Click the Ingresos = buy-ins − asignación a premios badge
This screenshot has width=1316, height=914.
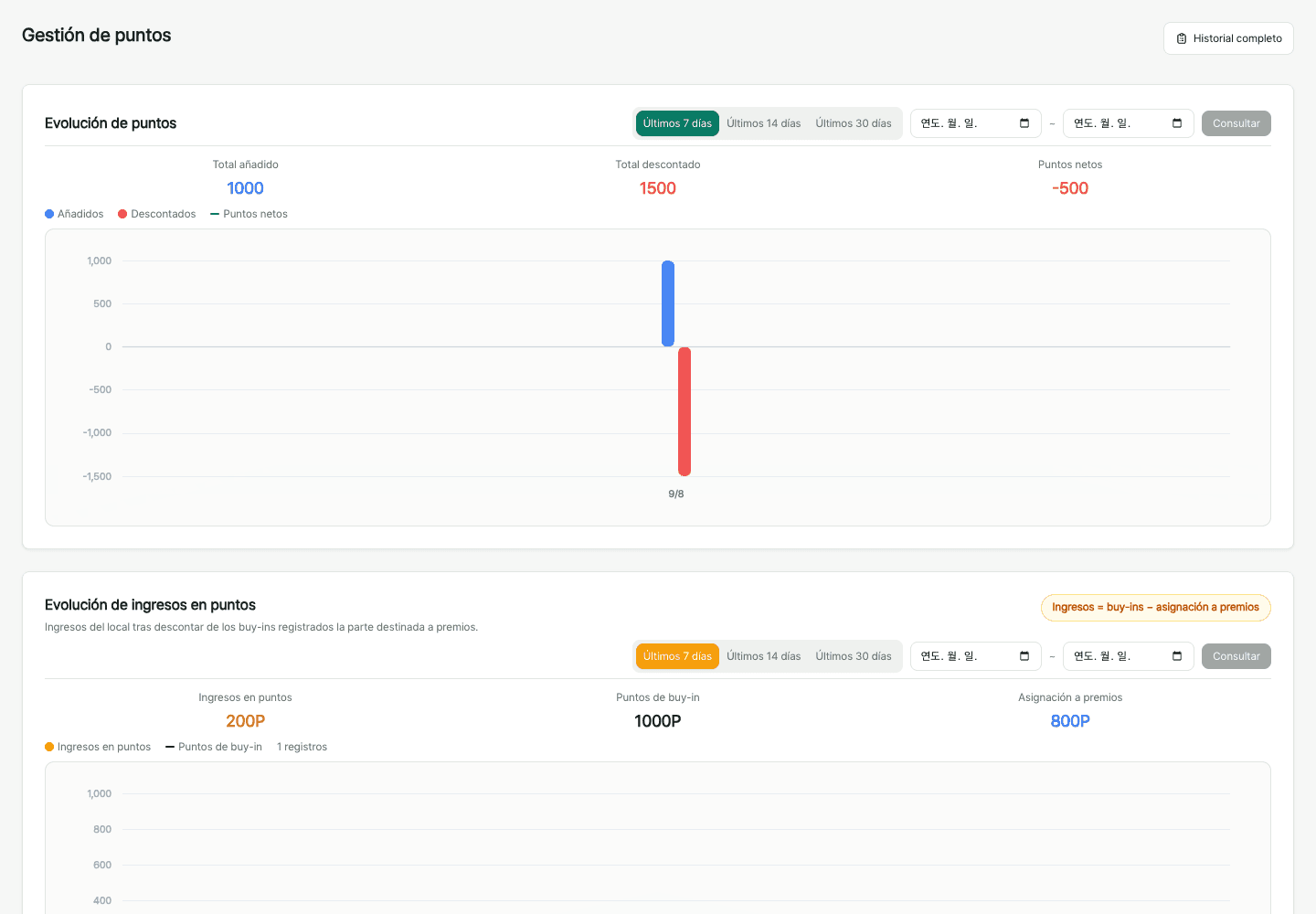click(1155, 608)
